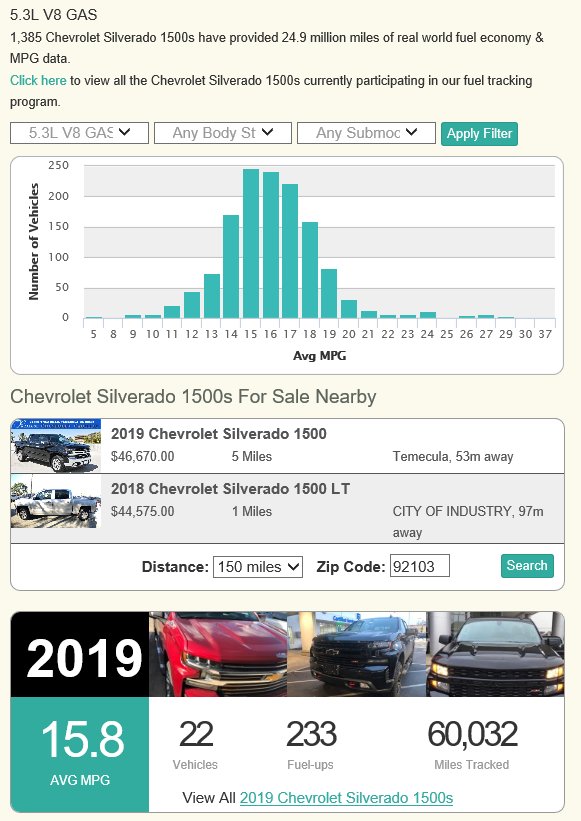581x821 pixels.
Task: Click the middle black Silverado parking-lot photo
Action: point(356,654)
